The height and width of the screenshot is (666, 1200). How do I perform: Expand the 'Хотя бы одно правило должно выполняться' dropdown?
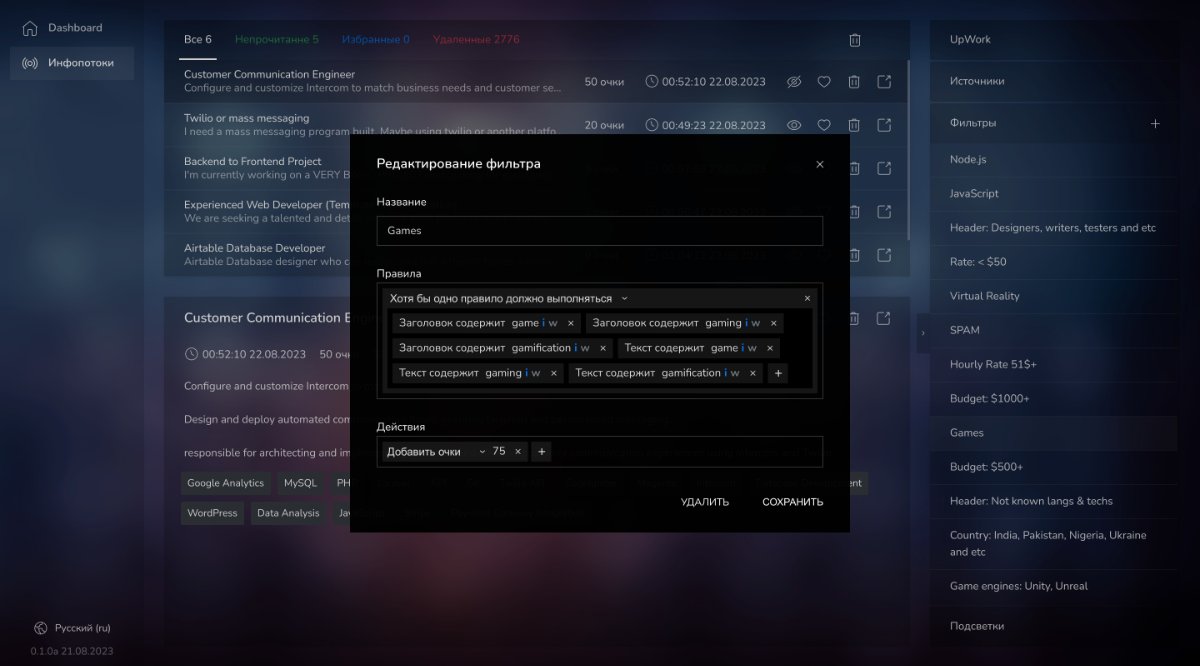[x=624, y=298]
